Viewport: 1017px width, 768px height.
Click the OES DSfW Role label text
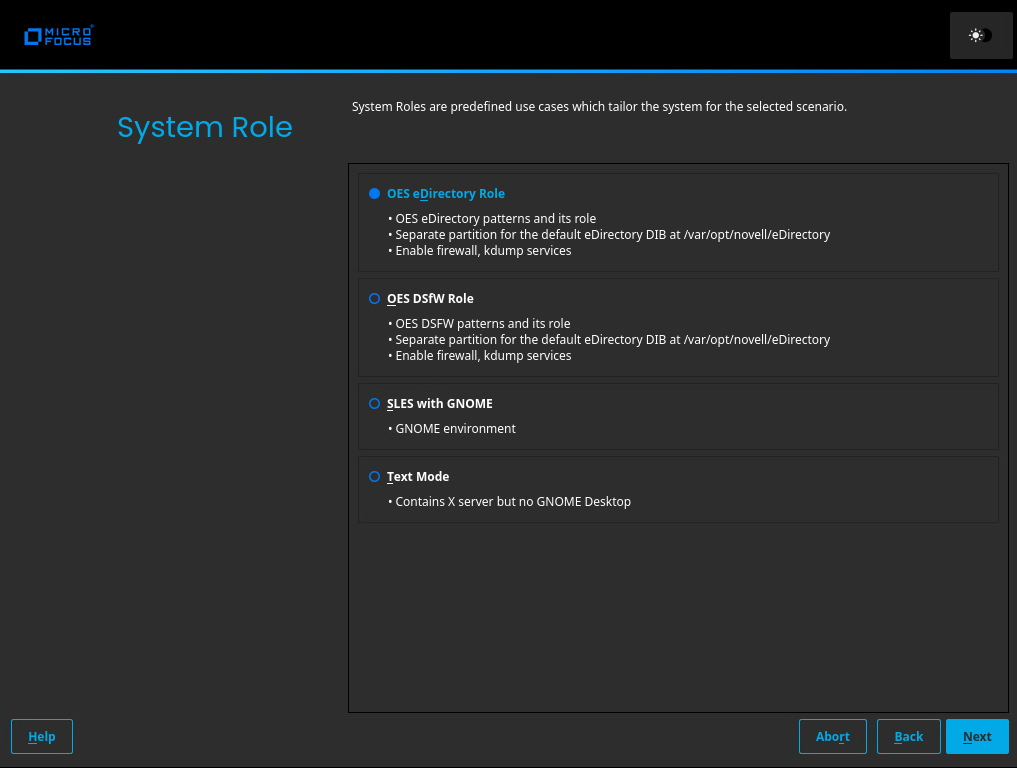tap(430, 299)
